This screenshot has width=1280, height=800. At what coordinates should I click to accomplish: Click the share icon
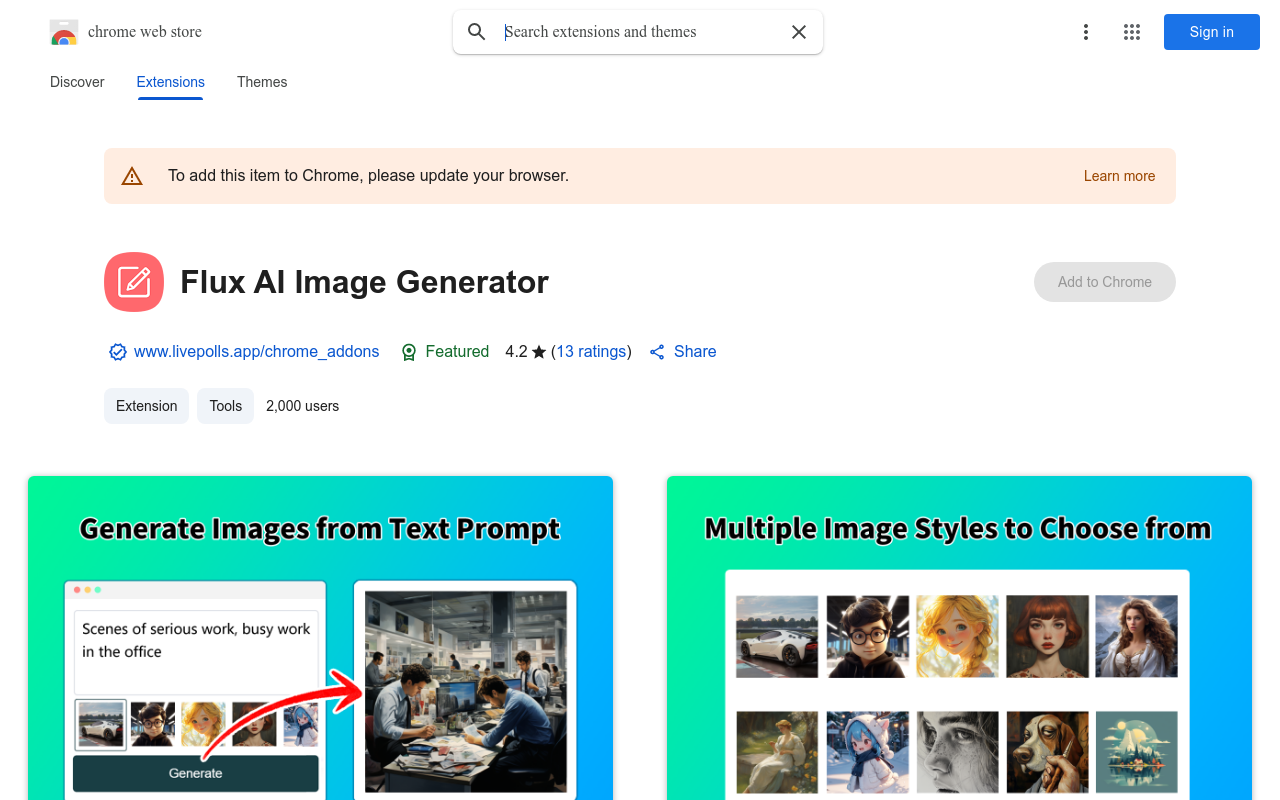click(x=657, y=352)
